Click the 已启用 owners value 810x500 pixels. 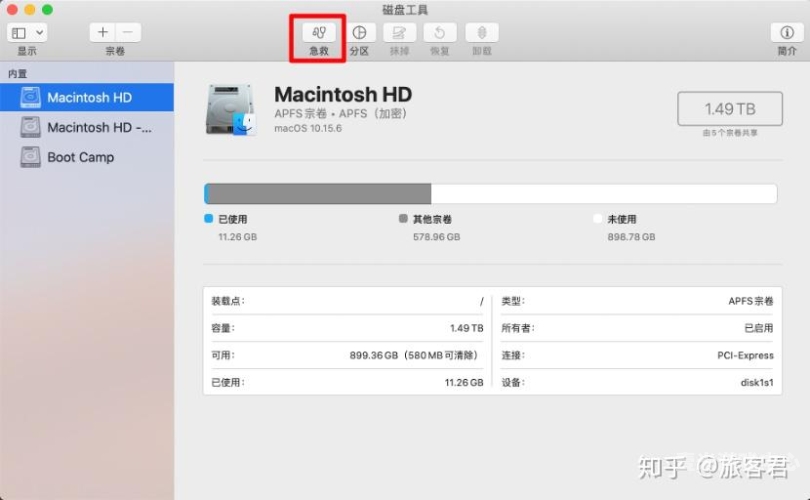[x=759, y=328]
